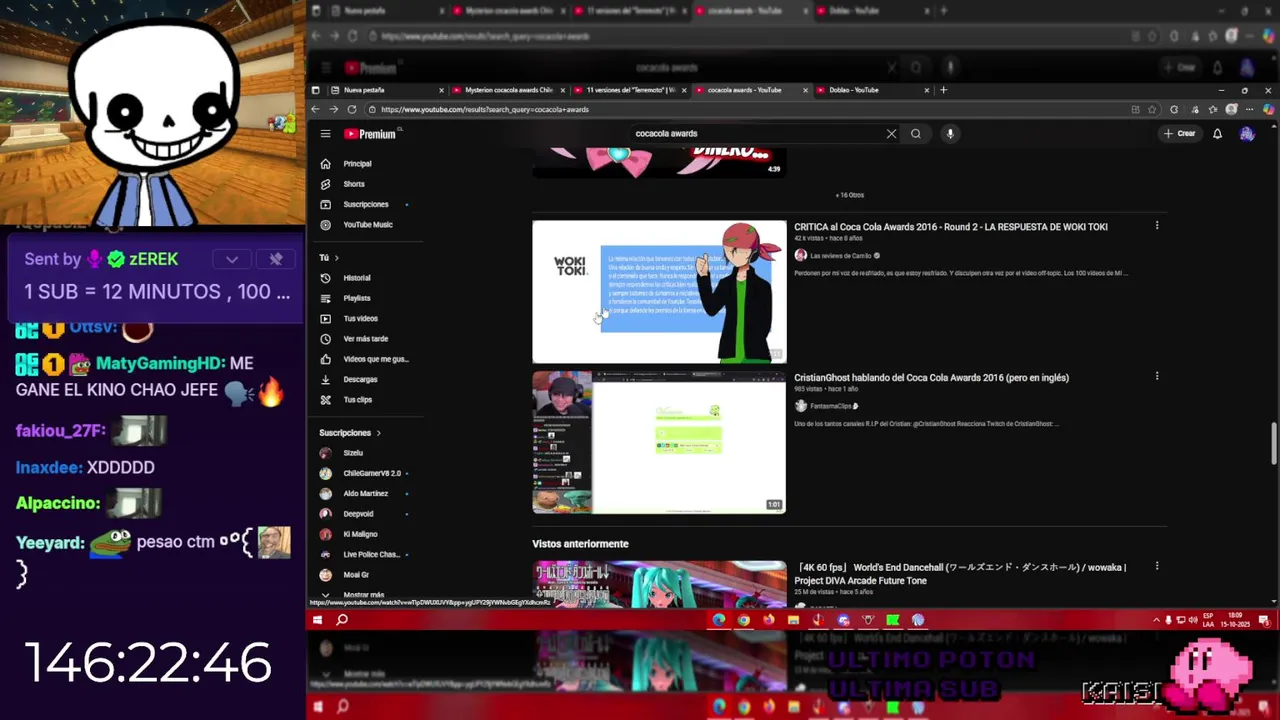Open more options for World's End Dancehall

1157,567
